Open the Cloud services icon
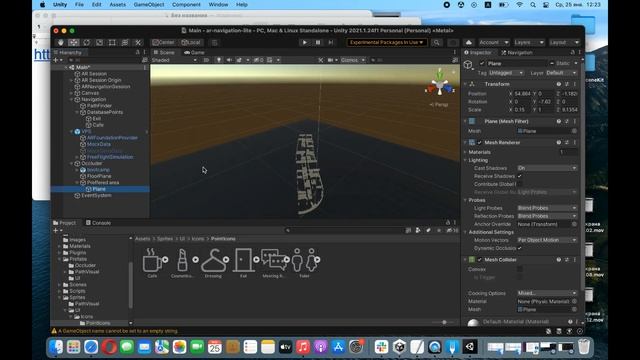The height and width of the screenshot is (360, 640). [469, 42]
